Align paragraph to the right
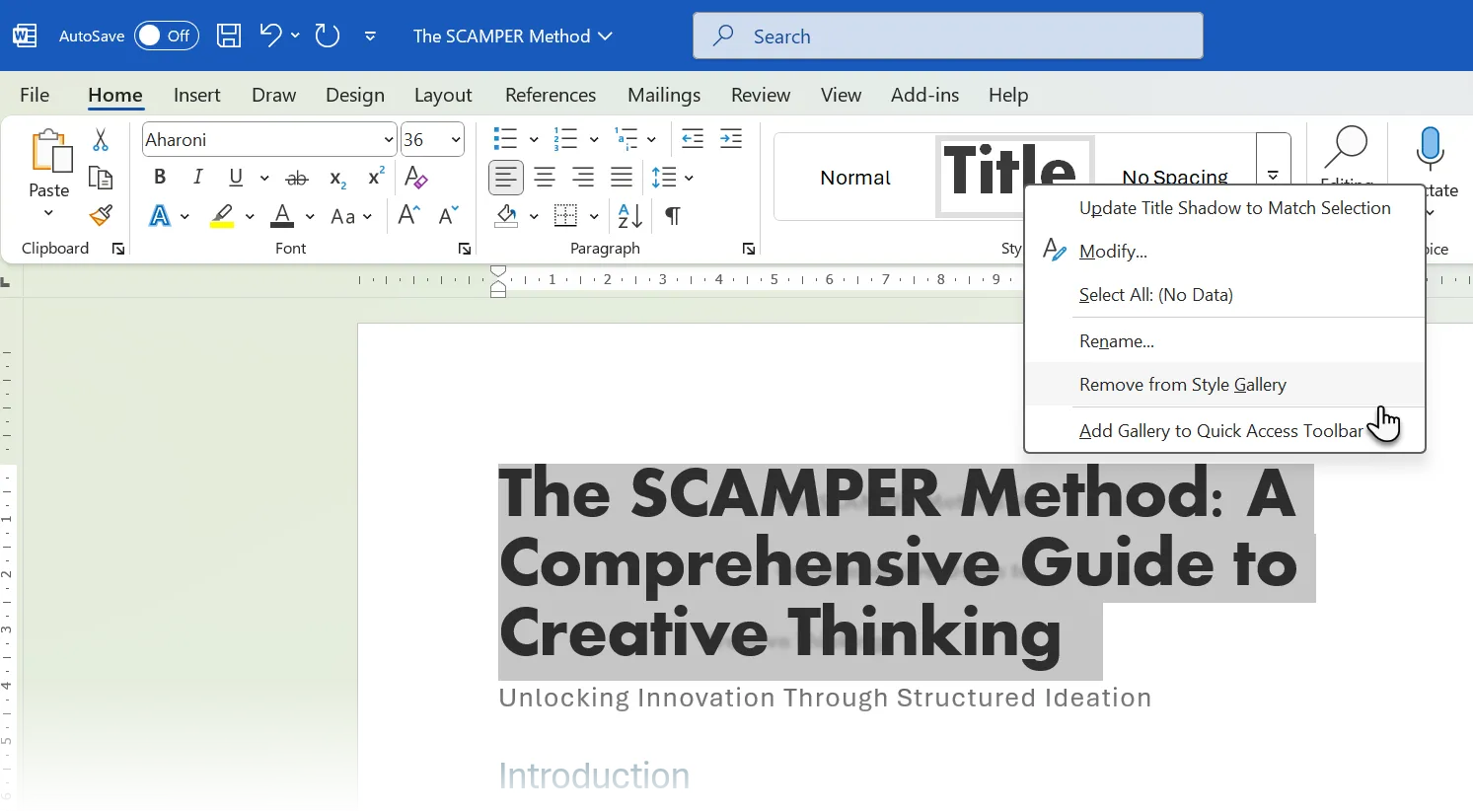Image resolution: width=1473 pixels, height=812 pixels. (x=583, y=178)
